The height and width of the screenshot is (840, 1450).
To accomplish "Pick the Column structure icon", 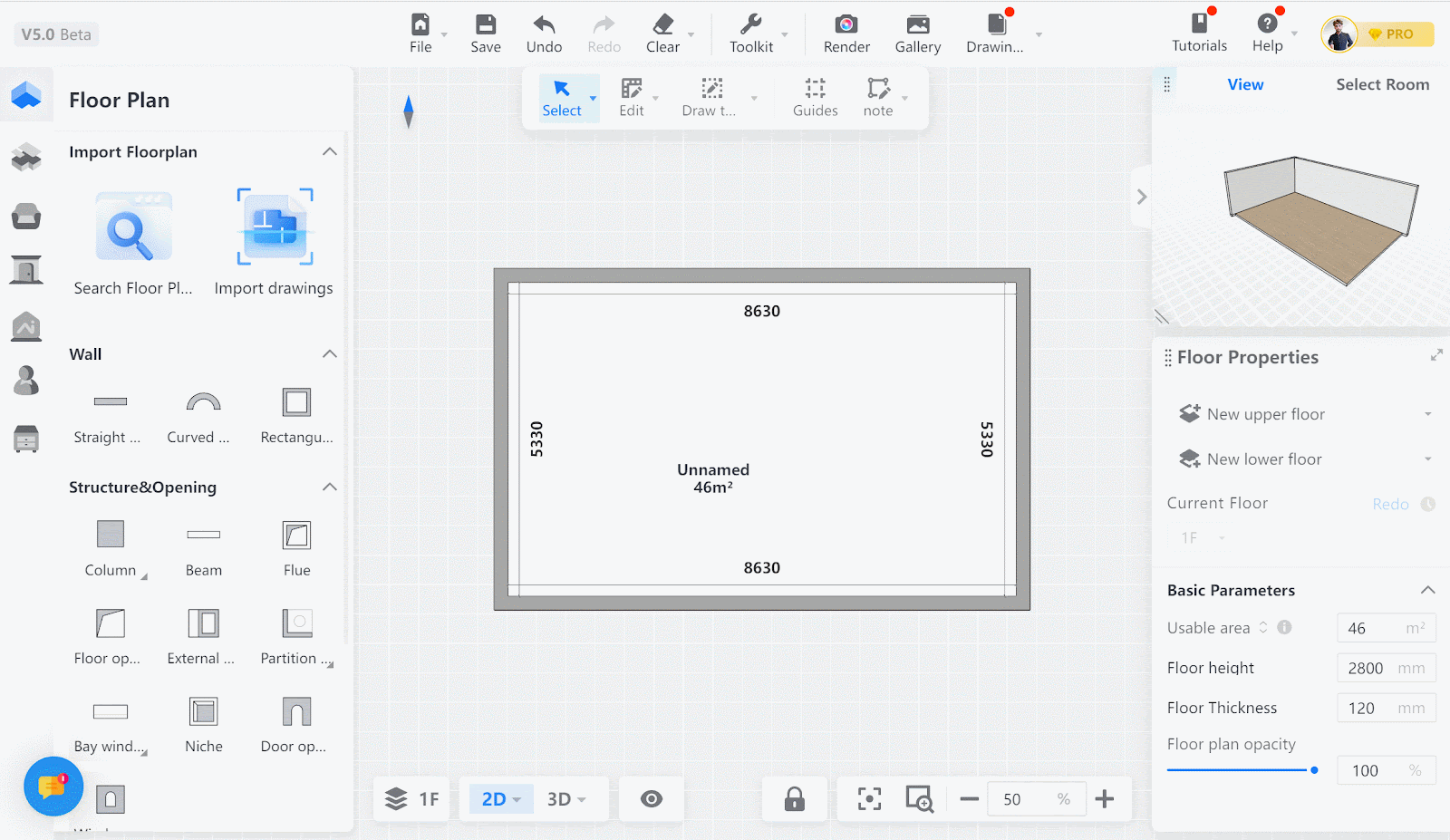I will click(111, 535).
